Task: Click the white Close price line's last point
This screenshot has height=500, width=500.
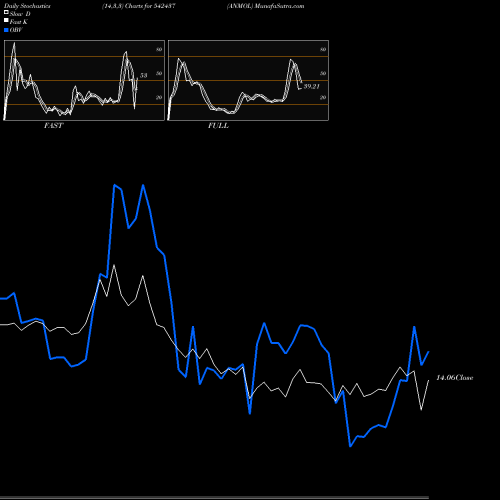Action: click(428, 380)
